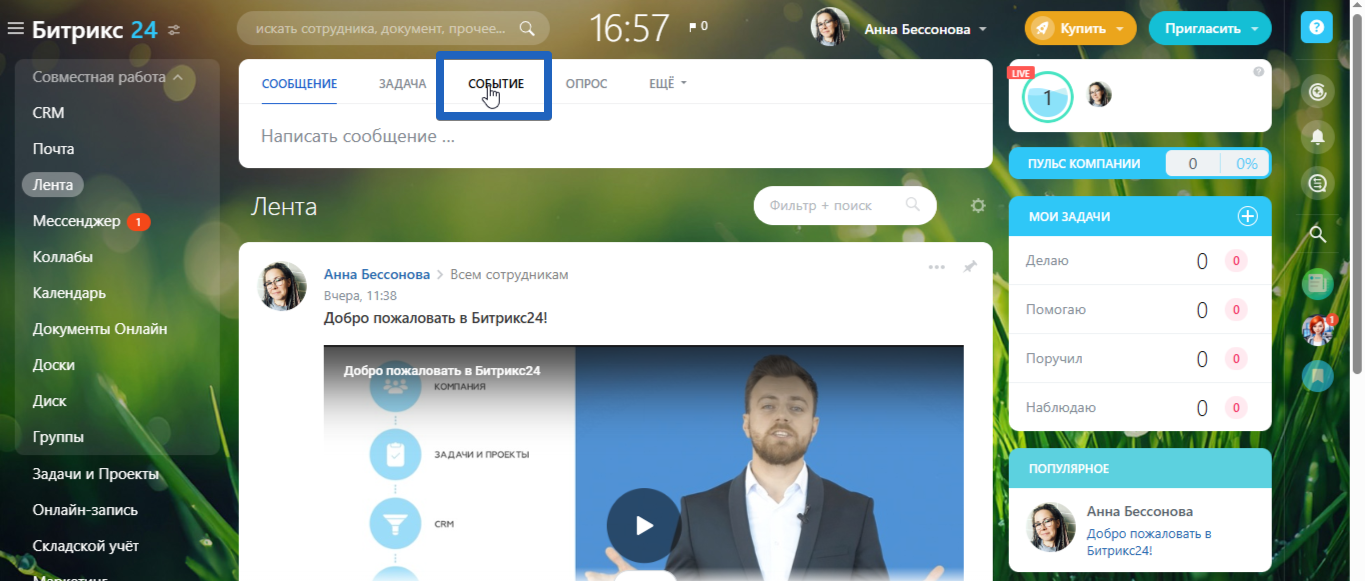Viewport: 1366px width, 581px height.
Task: Open the red-haired avatar chat with badge
Action: [x=1318, y=330]
